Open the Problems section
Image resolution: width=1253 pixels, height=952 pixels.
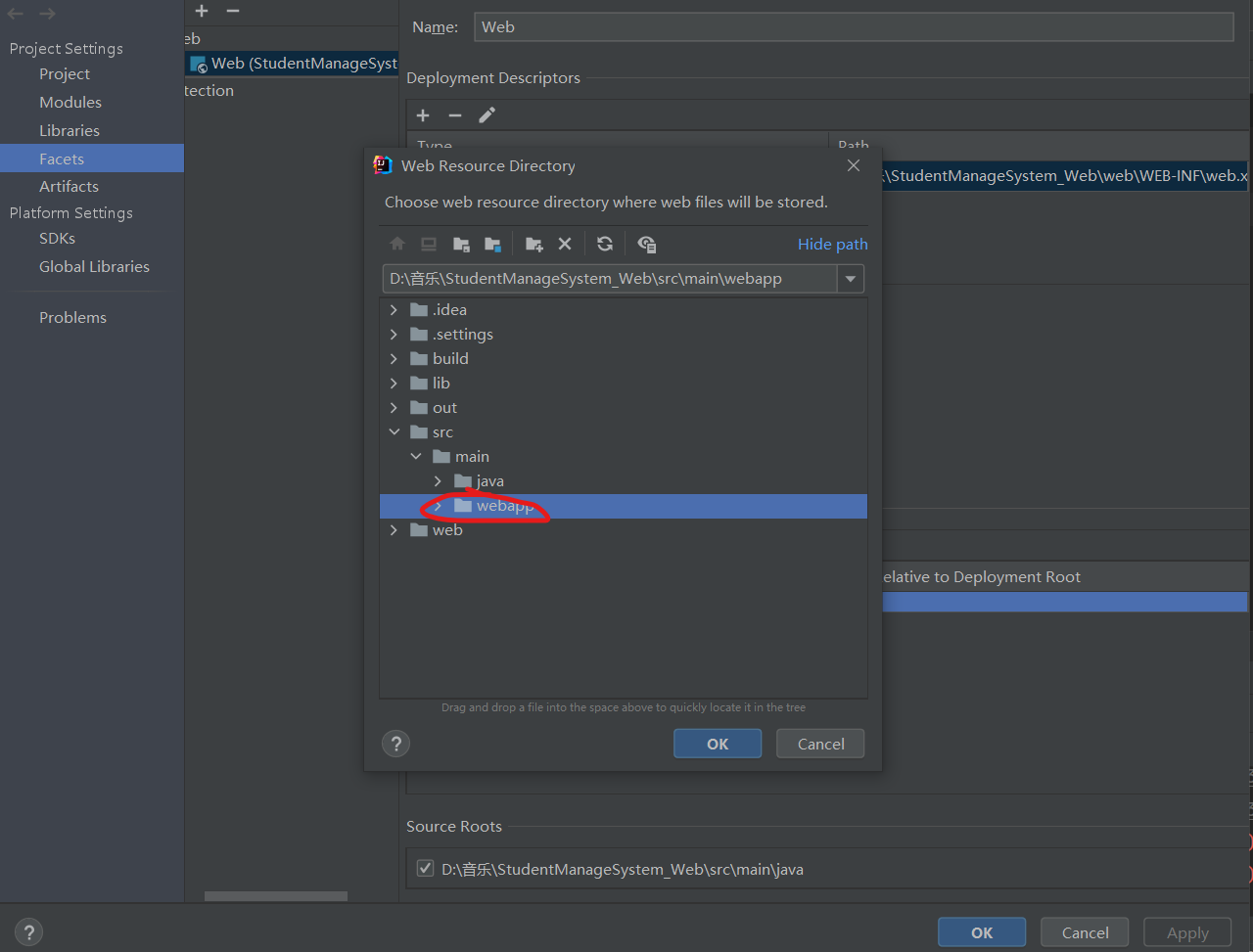coord(72,318)
